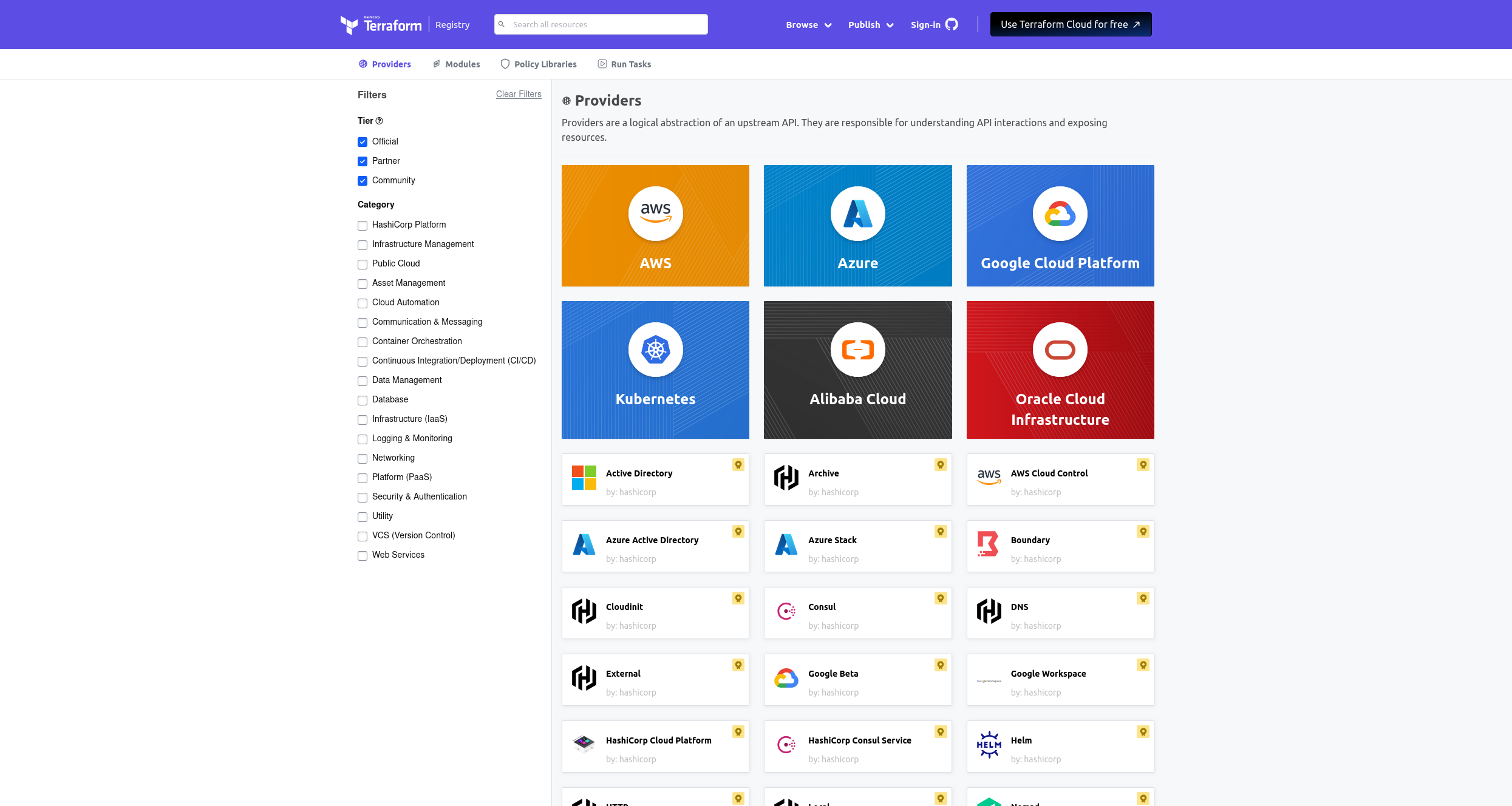Click the Azure logo on Azure Stack card
This screenshot has width=1512, height=806.
pos(786,544)
